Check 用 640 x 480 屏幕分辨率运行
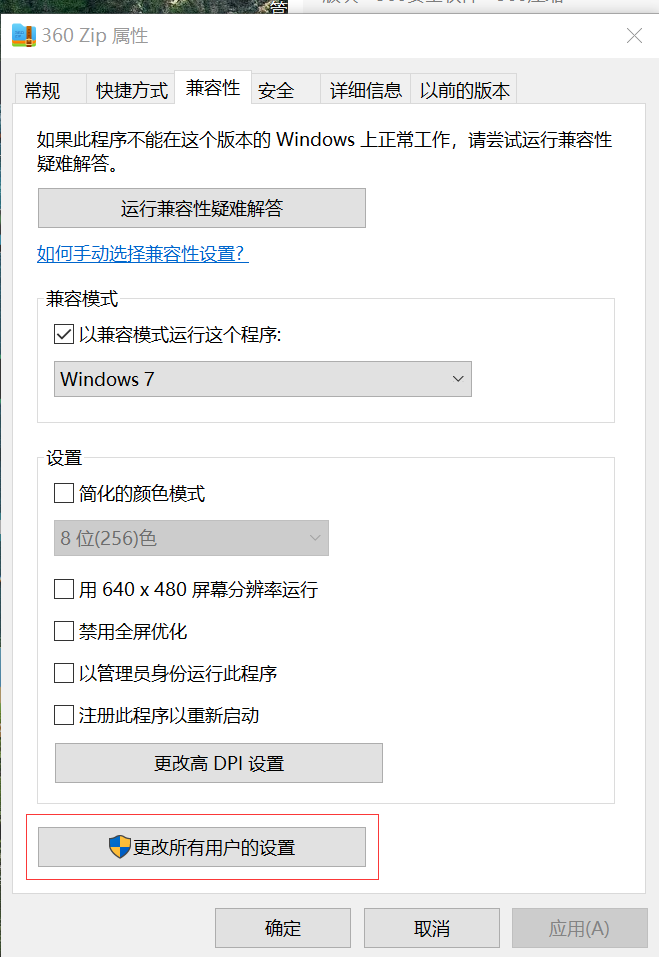Viewport: 659px width, 957px height. tap(64, 589)
